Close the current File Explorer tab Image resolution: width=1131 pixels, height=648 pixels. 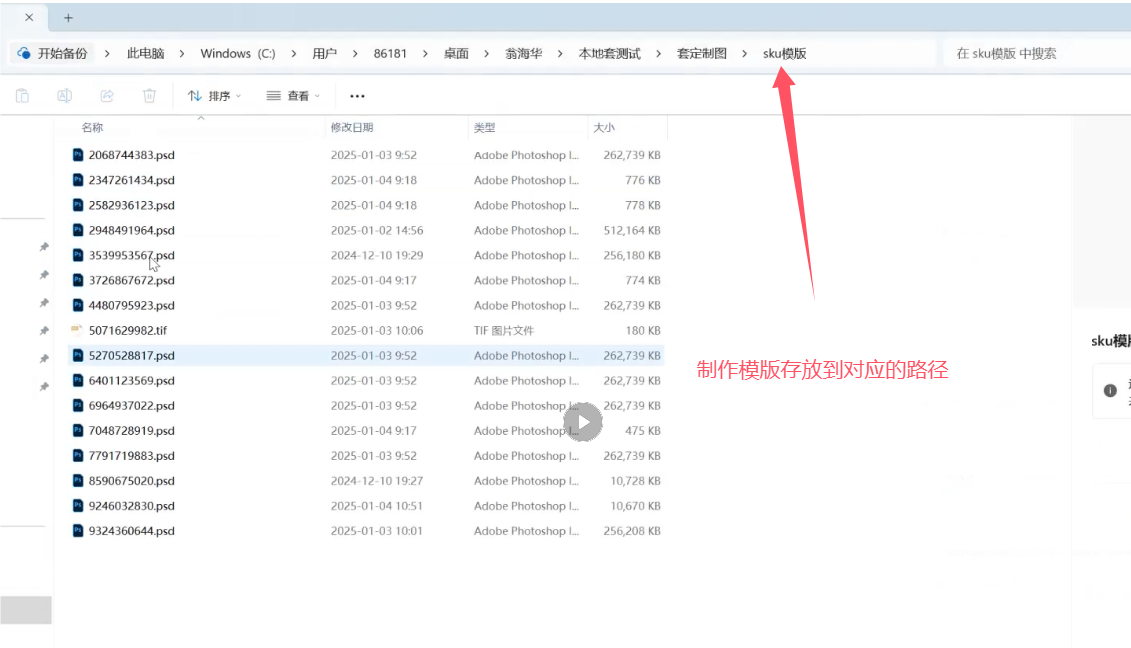(x=28, y=18)
